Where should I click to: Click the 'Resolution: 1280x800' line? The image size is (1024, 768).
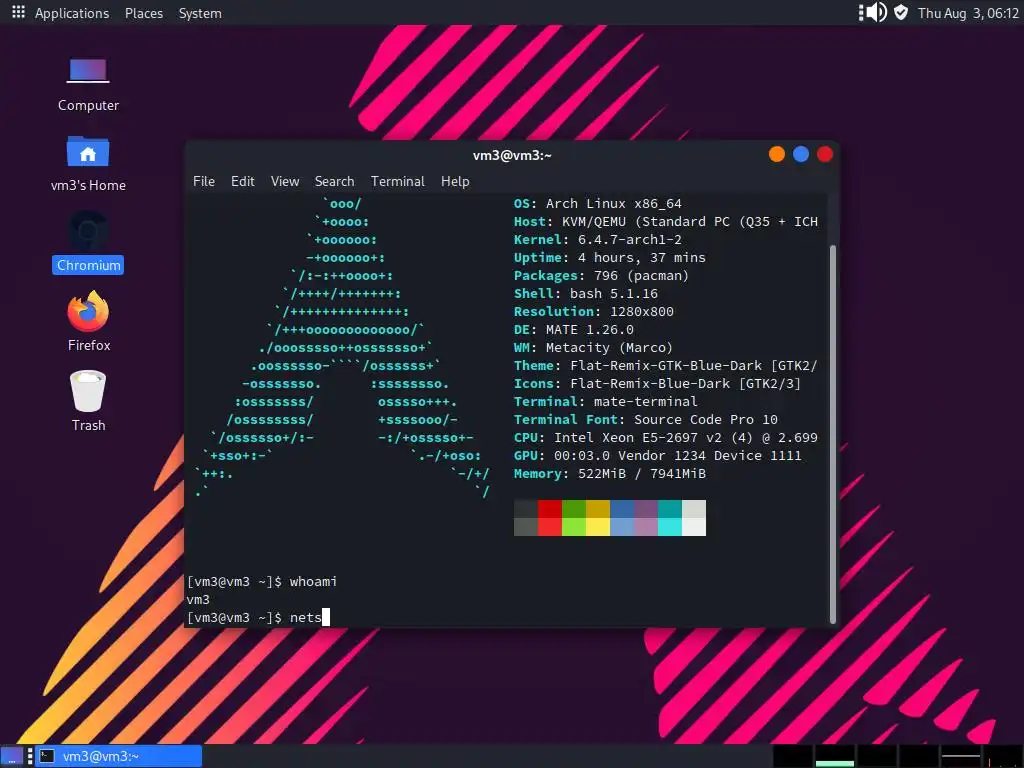pyautogui.click(x=594, y=312)
